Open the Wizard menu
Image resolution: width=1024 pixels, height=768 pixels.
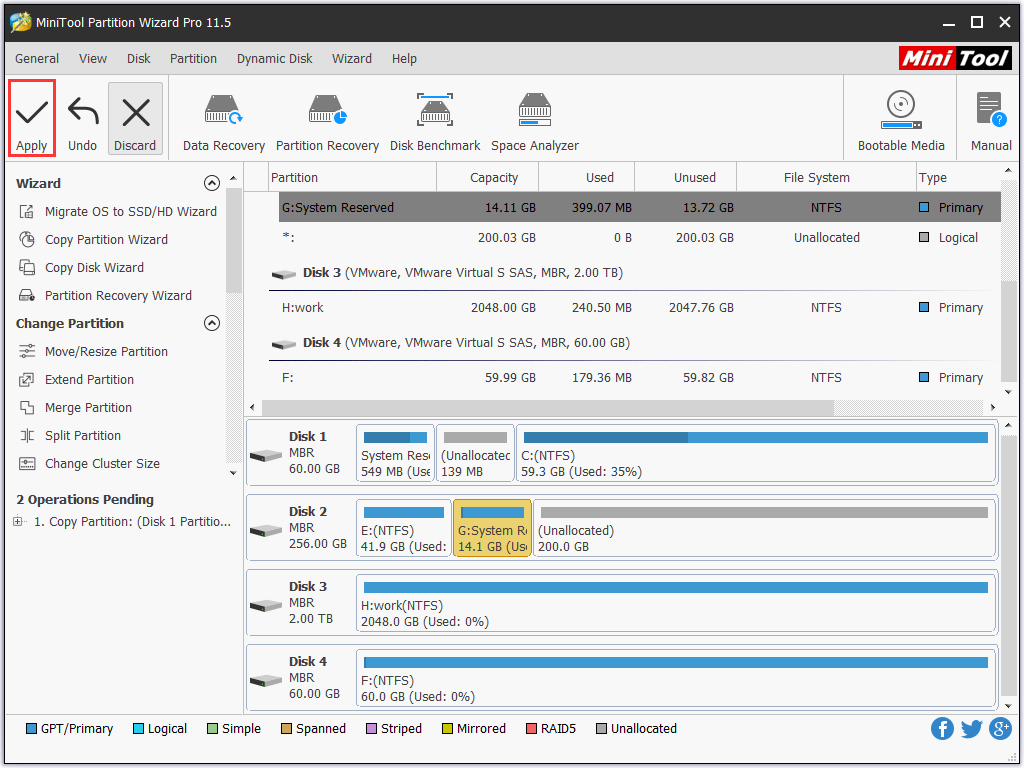point(352,59)
